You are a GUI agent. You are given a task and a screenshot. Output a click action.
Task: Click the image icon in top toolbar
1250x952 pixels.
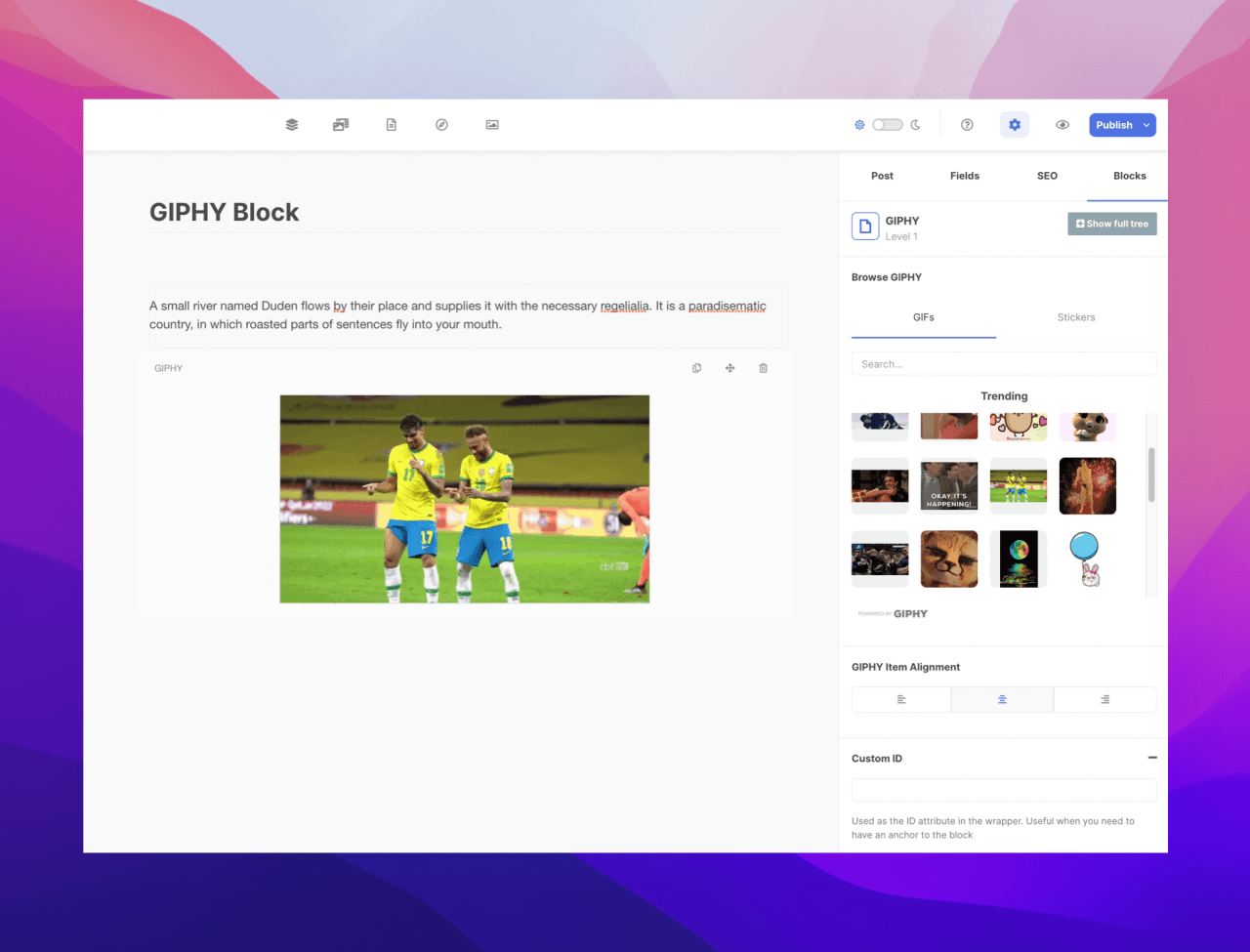[492, 125]
